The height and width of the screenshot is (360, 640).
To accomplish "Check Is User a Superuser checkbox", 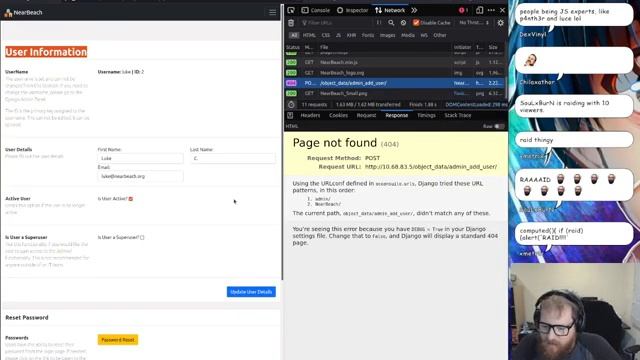I will coord(142,238).
